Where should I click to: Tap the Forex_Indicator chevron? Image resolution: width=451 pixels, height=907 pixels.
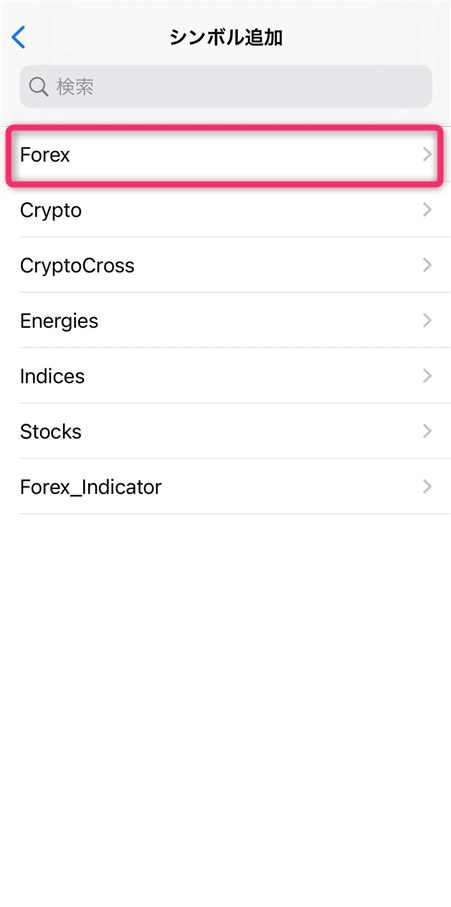[427, 486]
